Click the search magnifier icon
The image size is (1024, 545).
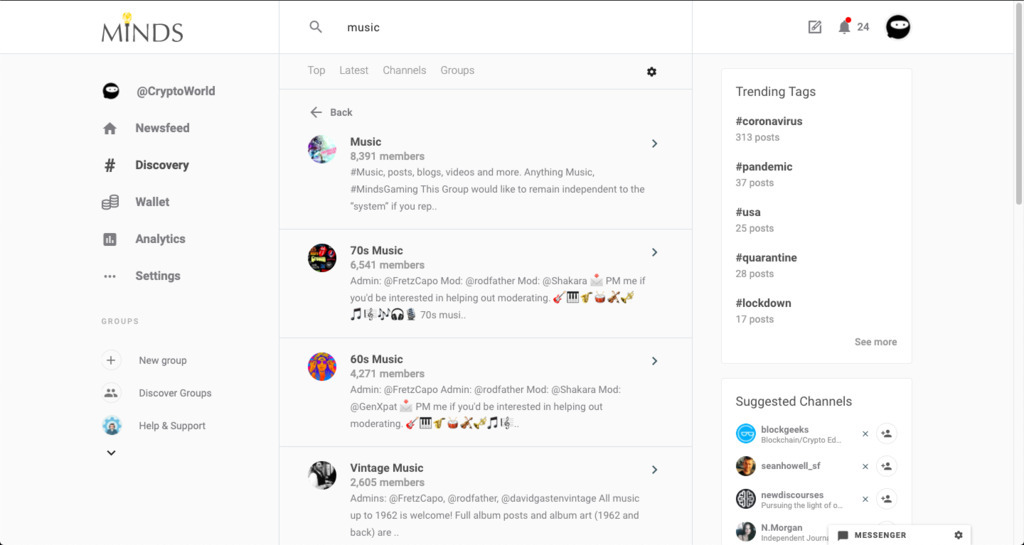316,27
